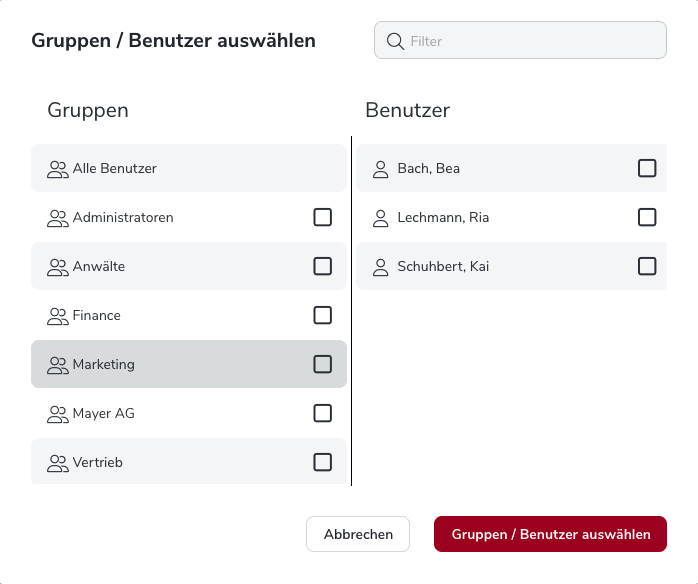Click the user icon beside Schuhbert, Kai
Image resolution: width=698 pixels, height=584 pixels.
click(380, 267)
